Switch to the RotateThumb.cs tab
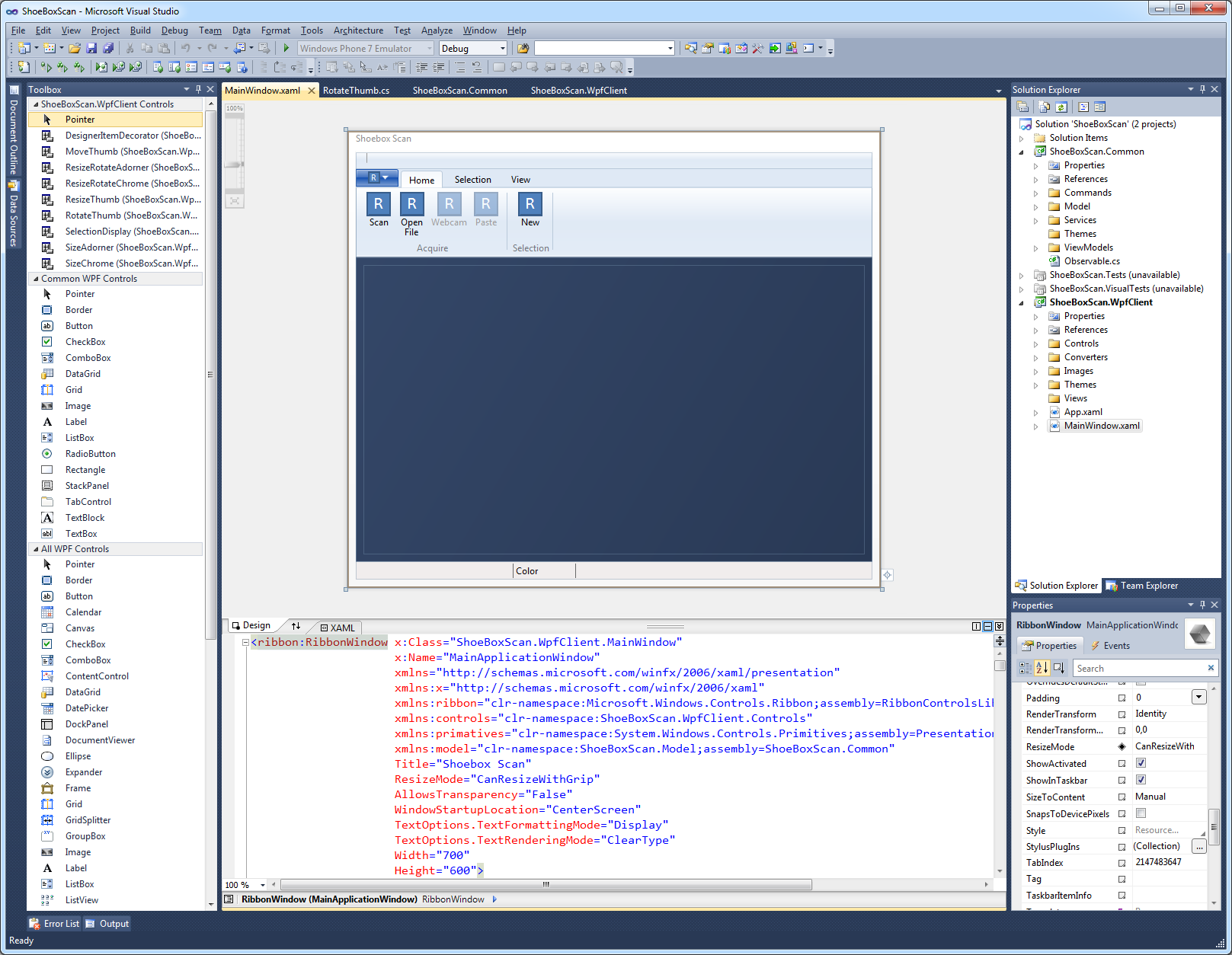Viewport: 1232px width, 955px height. tap(356, 91)
